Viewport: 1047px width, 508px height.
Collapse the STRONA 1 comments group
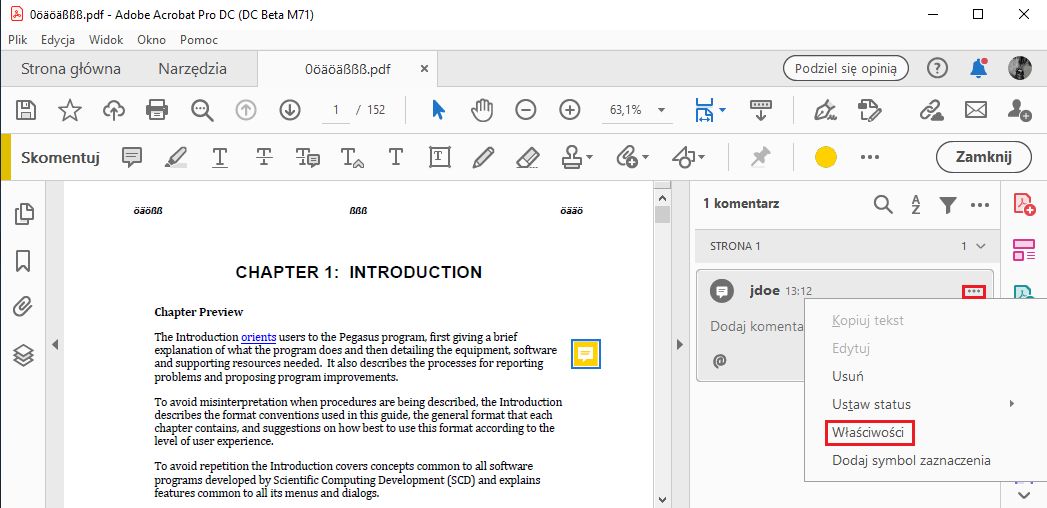(x=980, y=246)
